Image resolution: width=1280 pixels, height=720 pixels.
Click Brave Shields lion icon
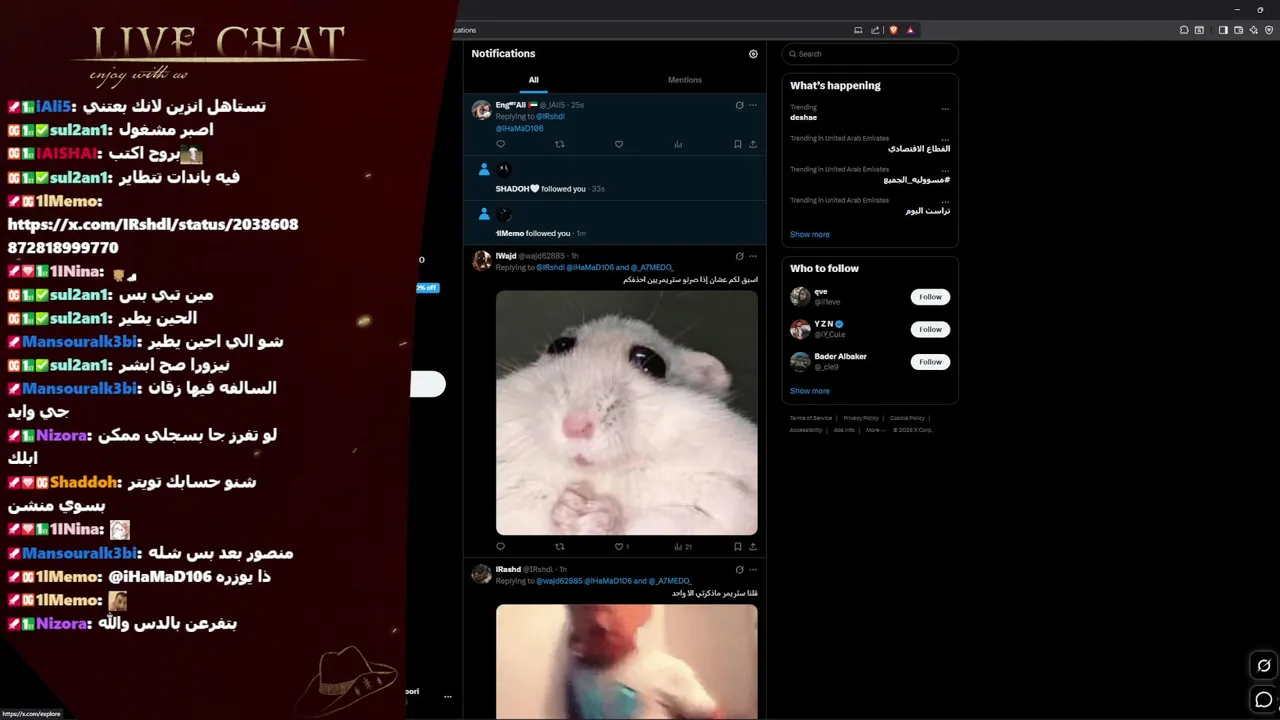click(x=894, y=30)
